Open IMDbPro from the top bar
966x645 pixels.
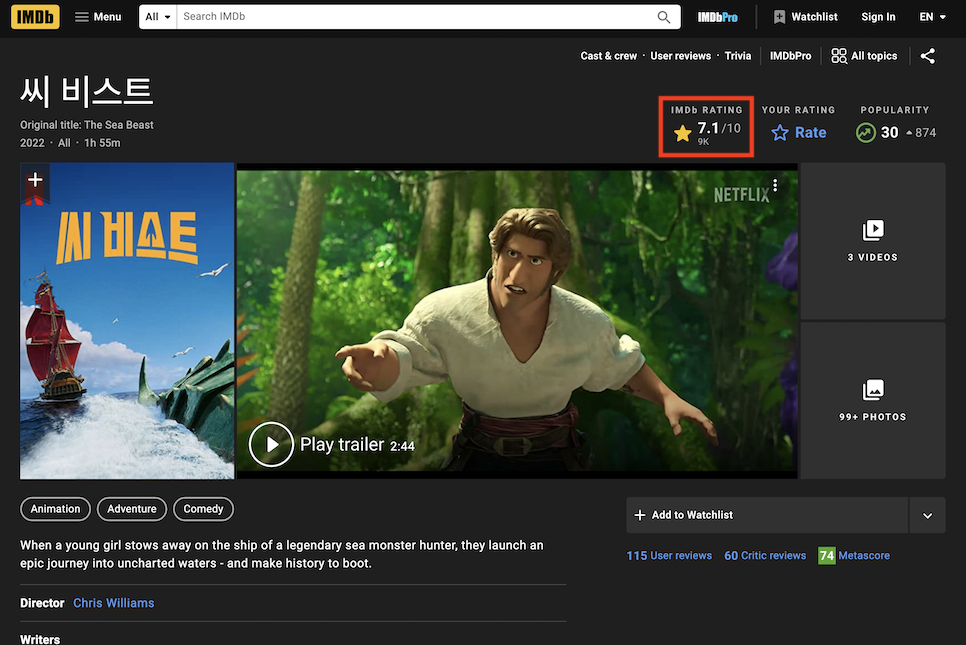click(x=717, y=17)
